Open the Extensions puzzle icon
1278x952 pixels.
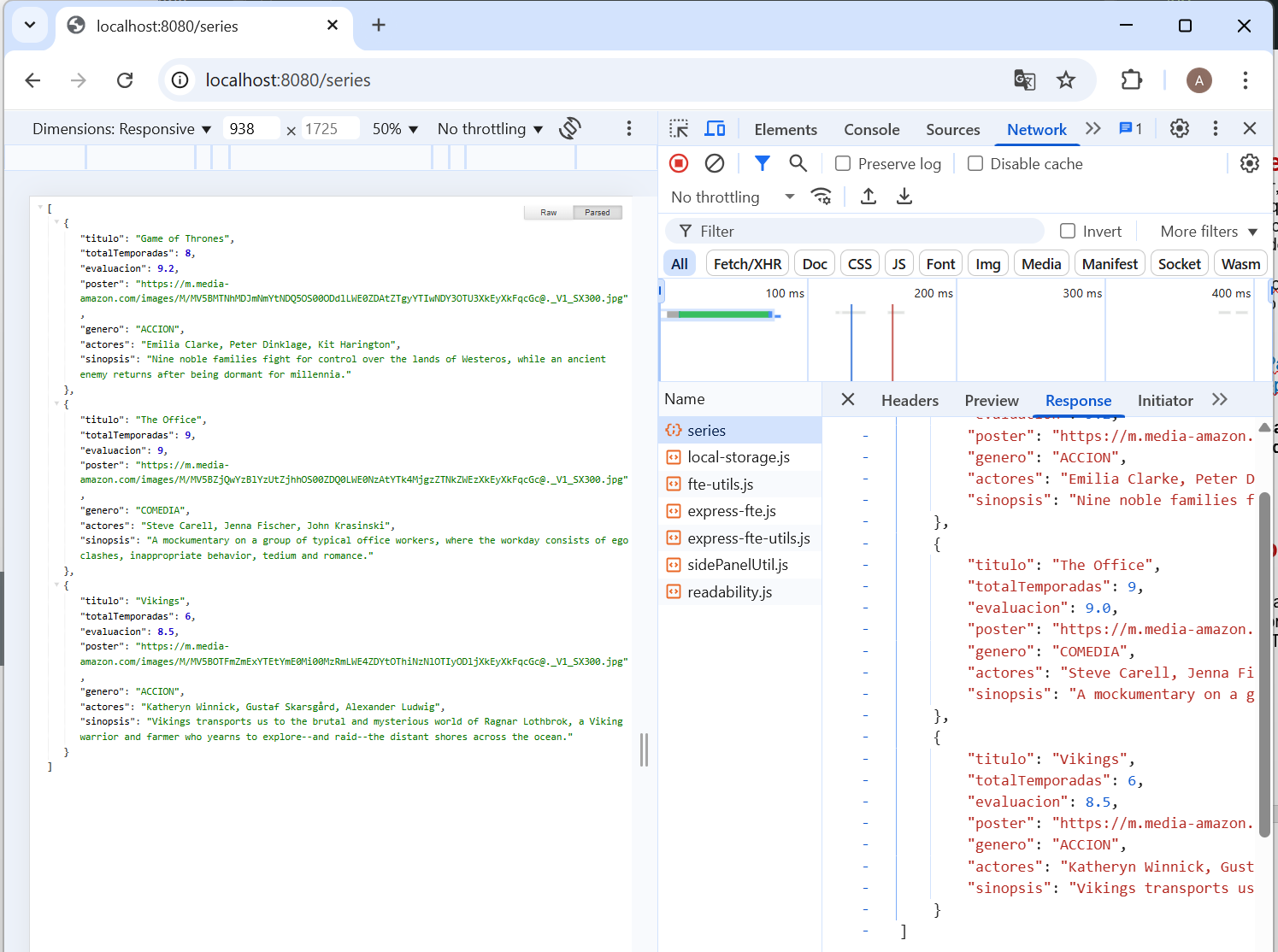[x=1132, y=80]
